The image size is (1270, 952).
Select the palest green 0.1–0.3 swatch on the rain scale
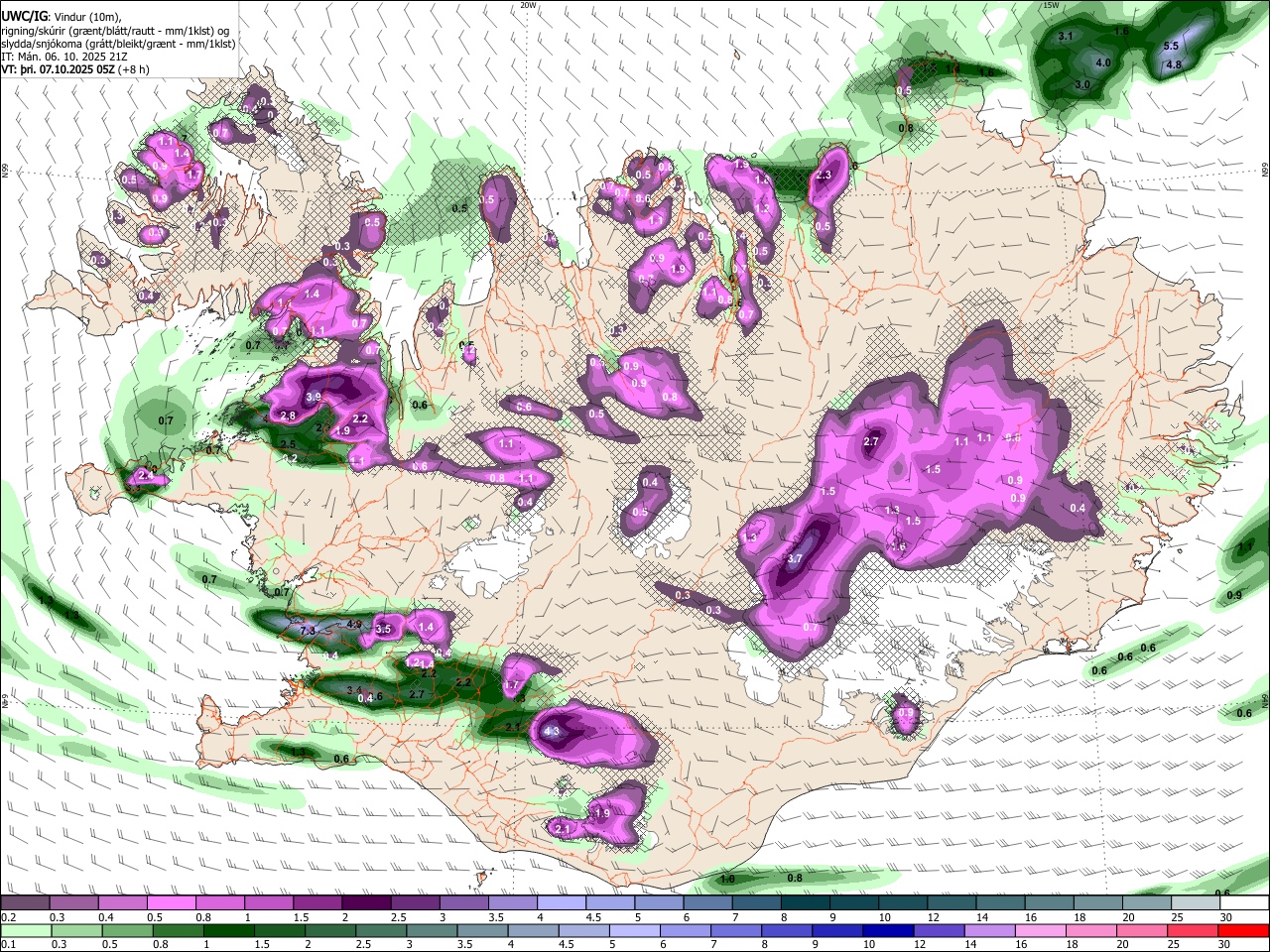click(x=27, y=931)
